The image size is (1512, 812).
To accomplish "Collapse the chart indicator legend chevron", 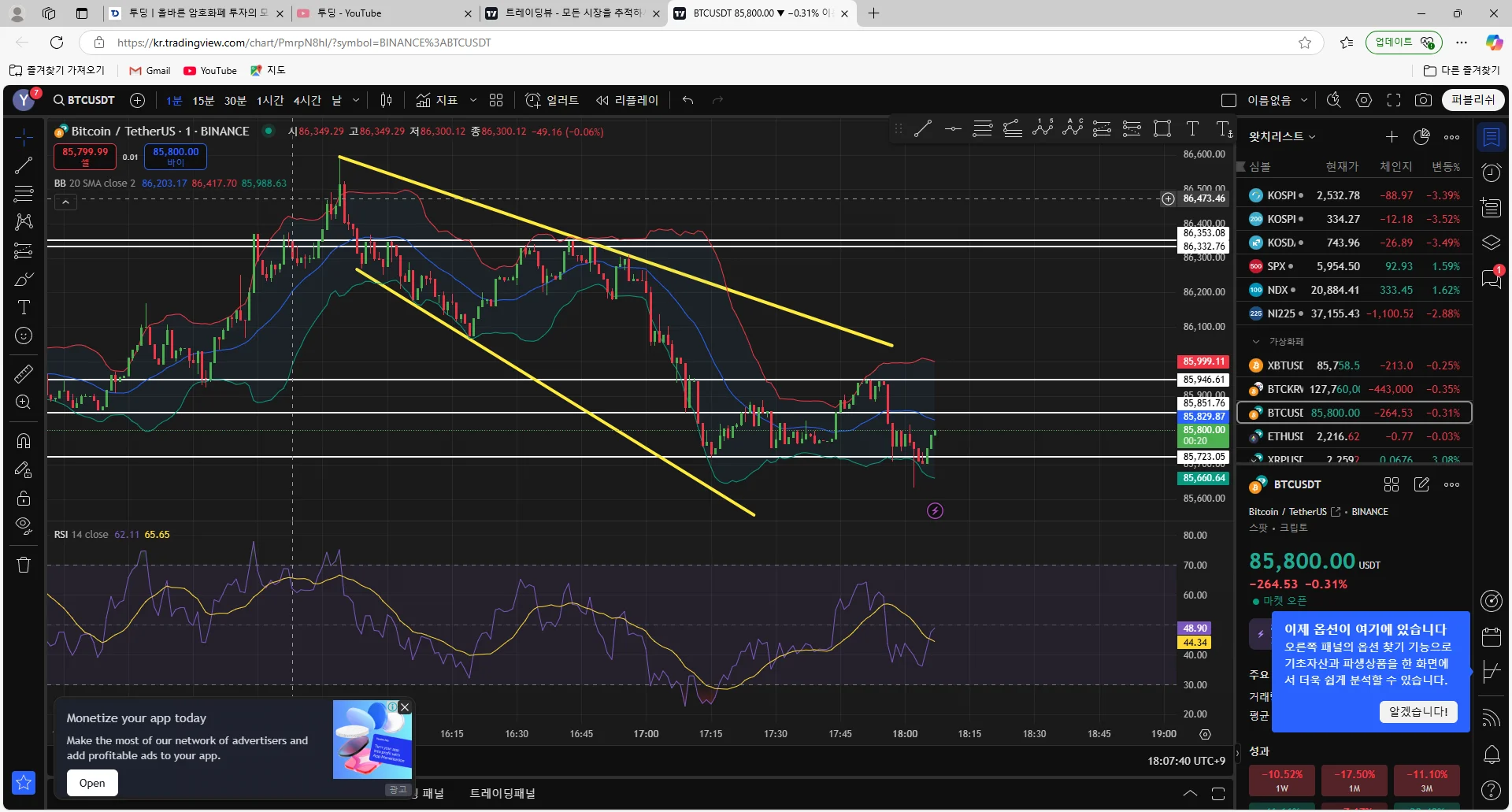I will (x=66, y=202).
